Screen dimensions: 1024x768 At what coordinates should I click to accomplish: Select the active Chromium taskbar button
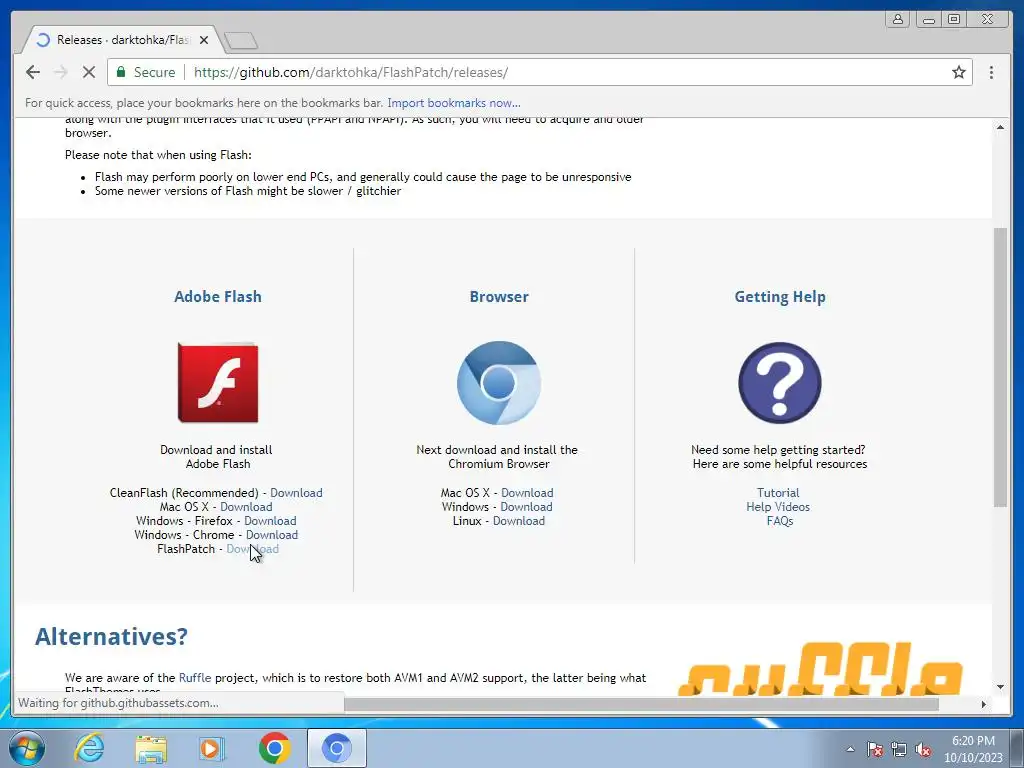[x=336, y=748]
